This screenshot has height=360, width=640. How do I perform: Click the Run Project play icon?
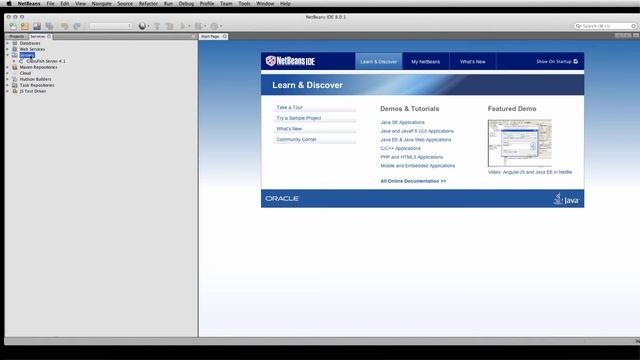(183, 26)
